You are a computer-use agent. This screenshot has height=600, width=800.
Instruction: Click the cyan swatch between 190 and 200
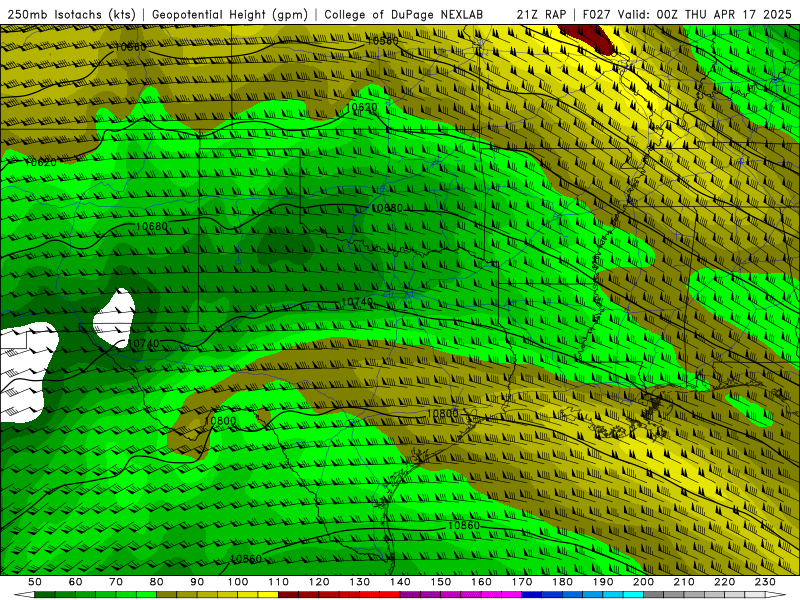(x=634, y=595)
